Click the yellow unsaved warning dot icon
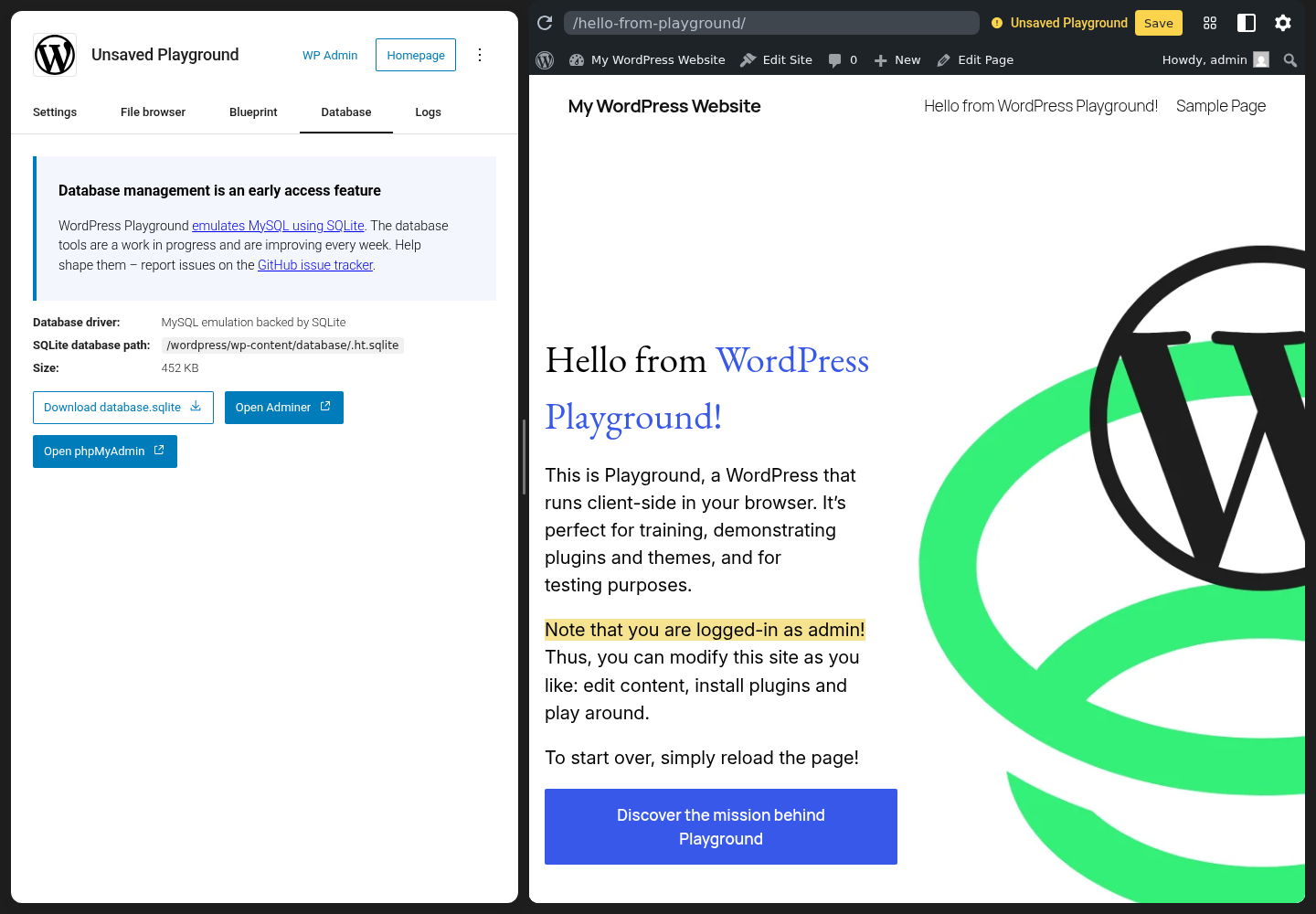This screenshot has width=1316, height=914. pos(997,23)
